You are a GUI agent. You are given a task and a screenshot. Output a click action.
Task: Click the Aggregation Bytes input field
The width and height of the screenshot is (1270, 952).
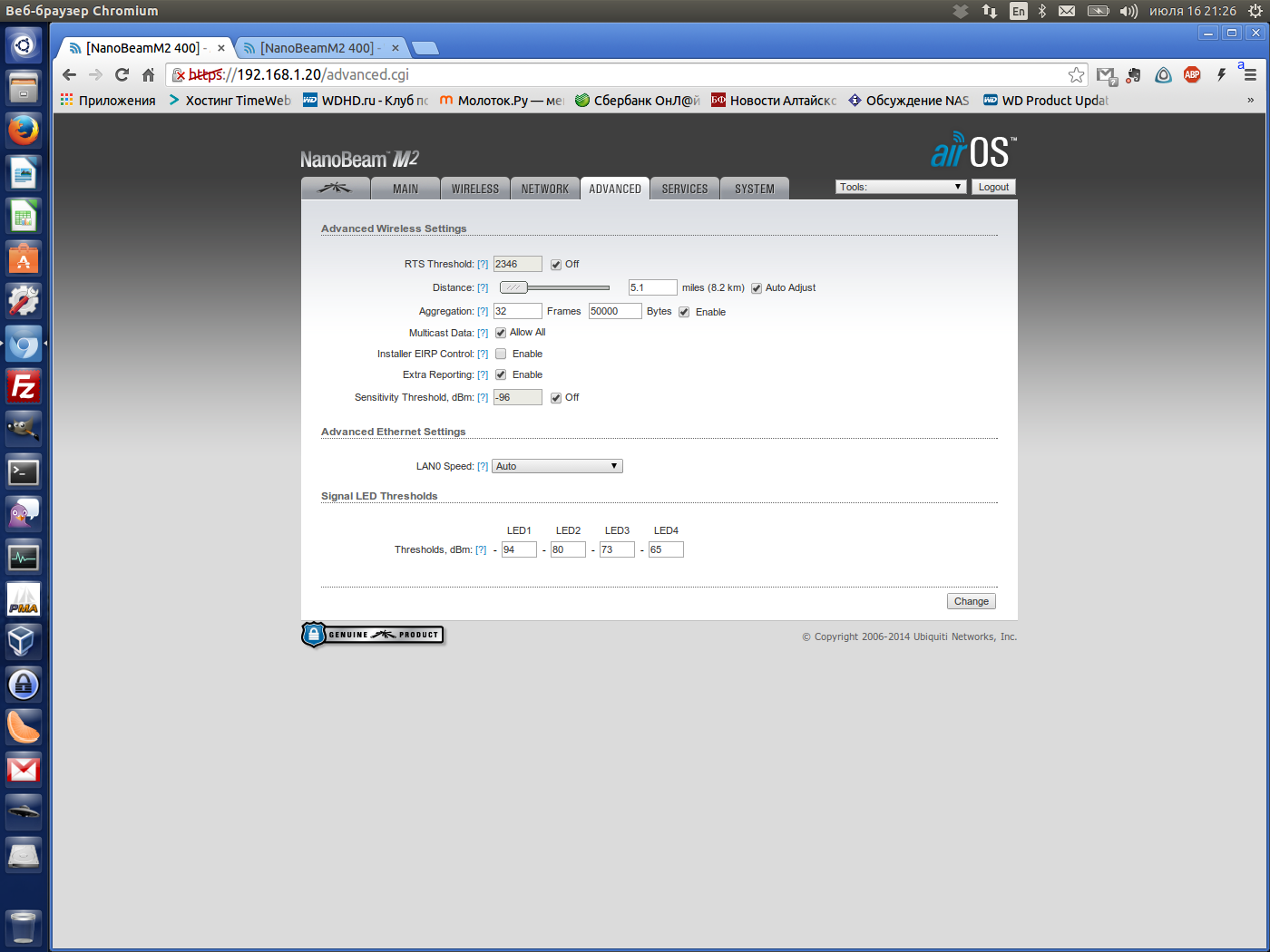(x=615, y=311)
